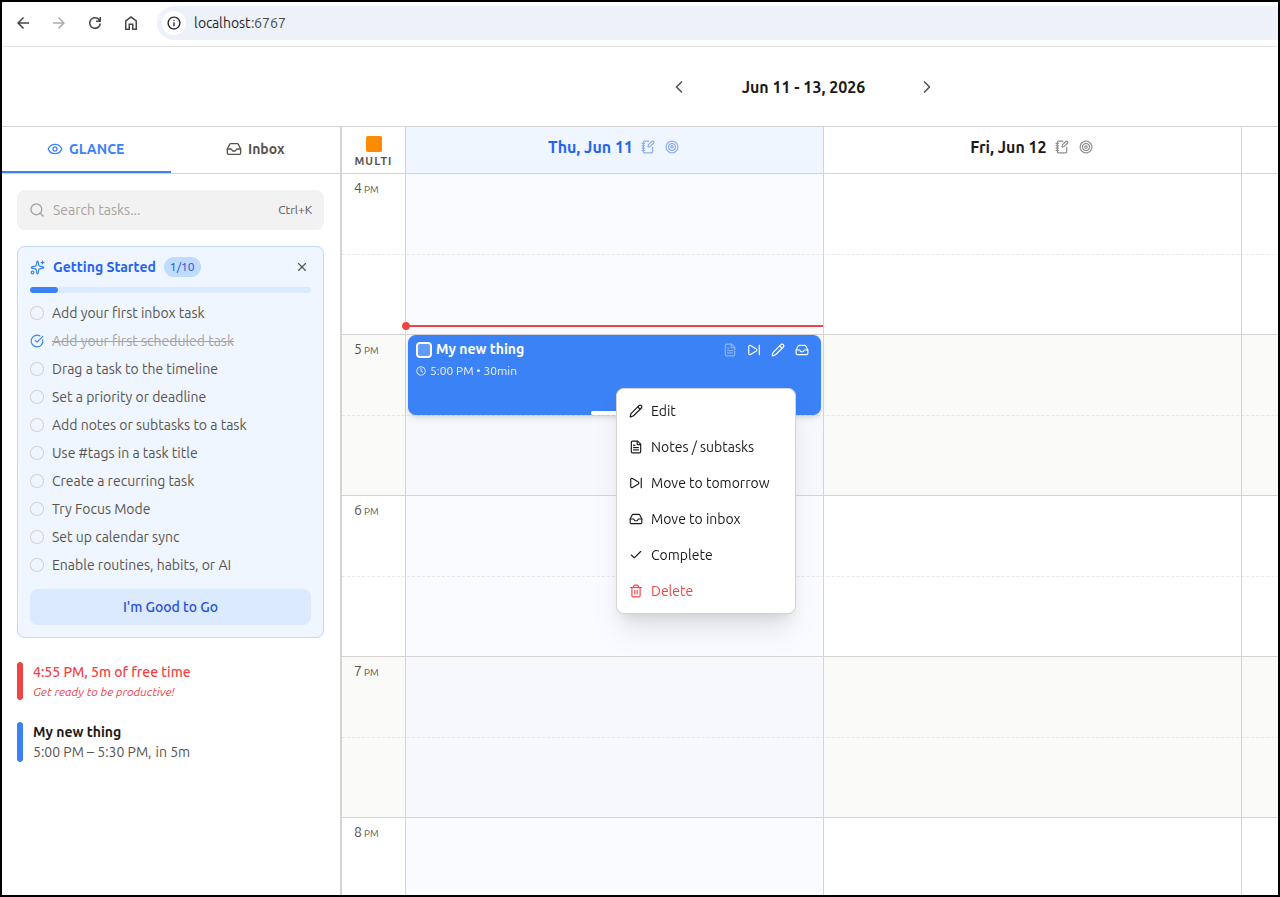Open the browser home page
This screenshot has height=897, width=1280.
(x=131, y=23)
